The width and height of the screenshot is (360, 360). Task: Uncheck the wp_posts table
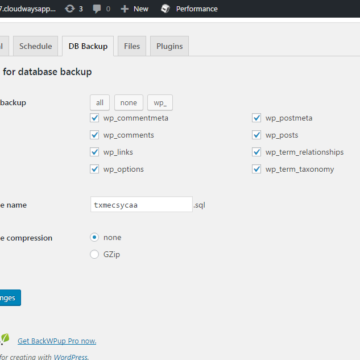point(256,135)
